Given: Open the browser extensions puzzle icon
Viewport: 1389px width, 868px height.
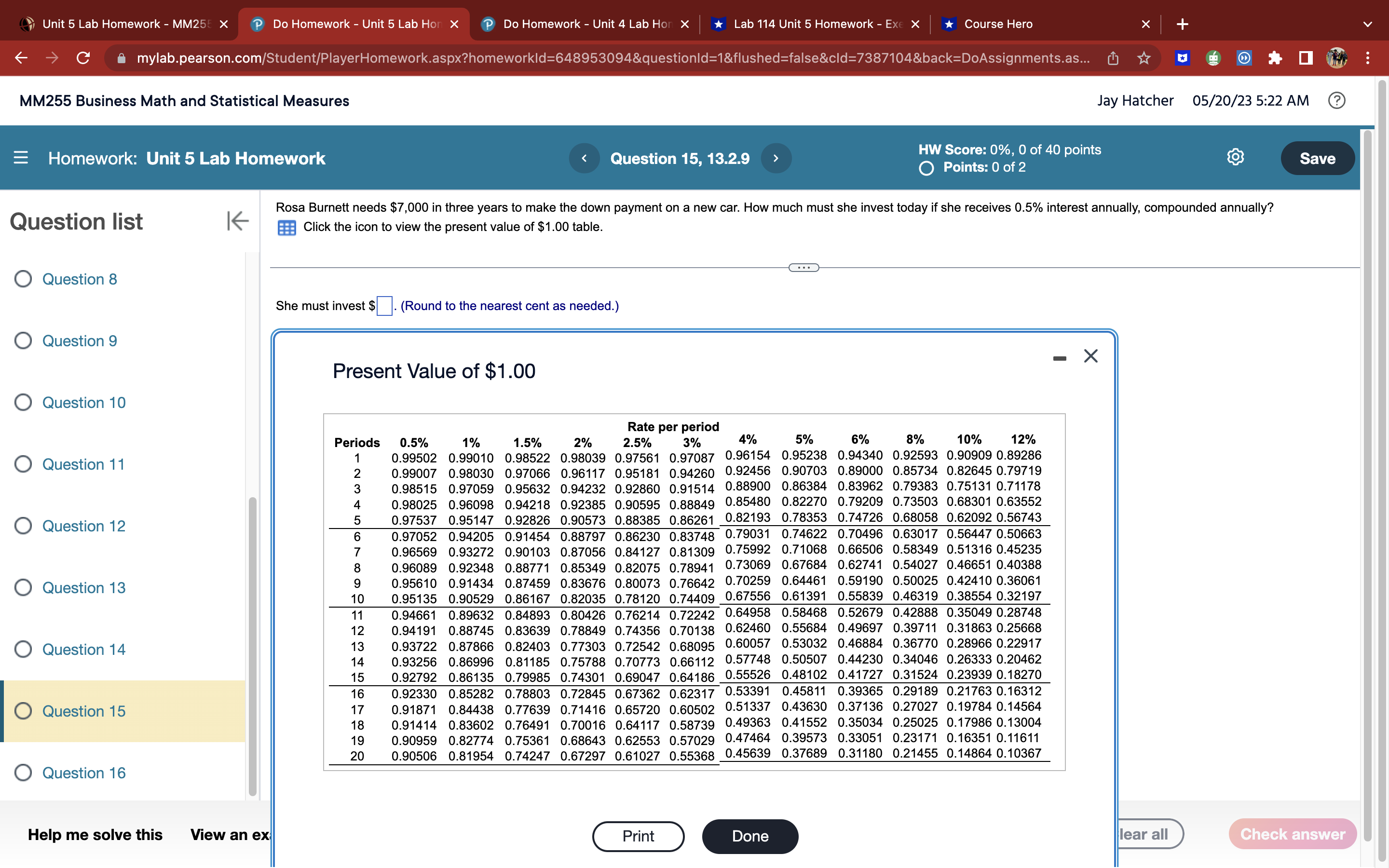Looking at the screenshot, I should 1275,58.
